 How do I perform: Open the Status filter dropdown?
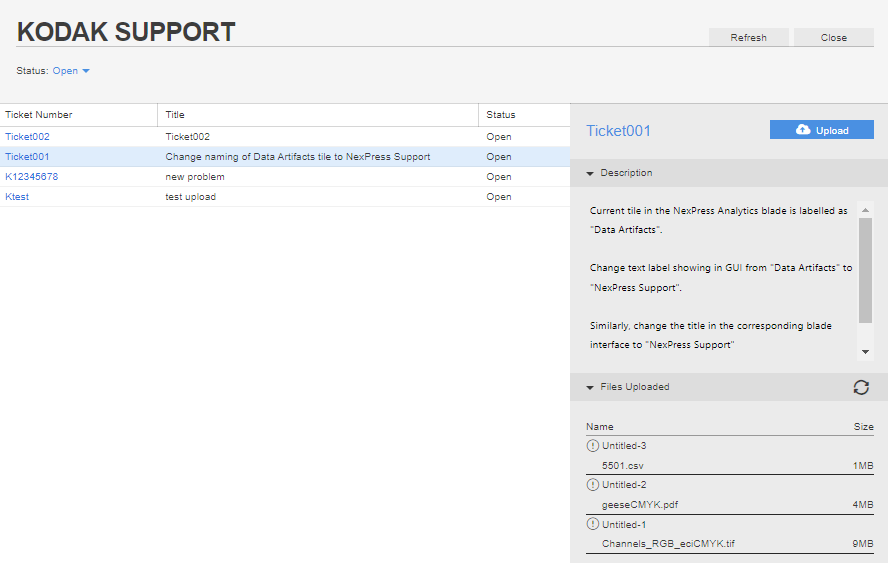[x=71, y=71]
